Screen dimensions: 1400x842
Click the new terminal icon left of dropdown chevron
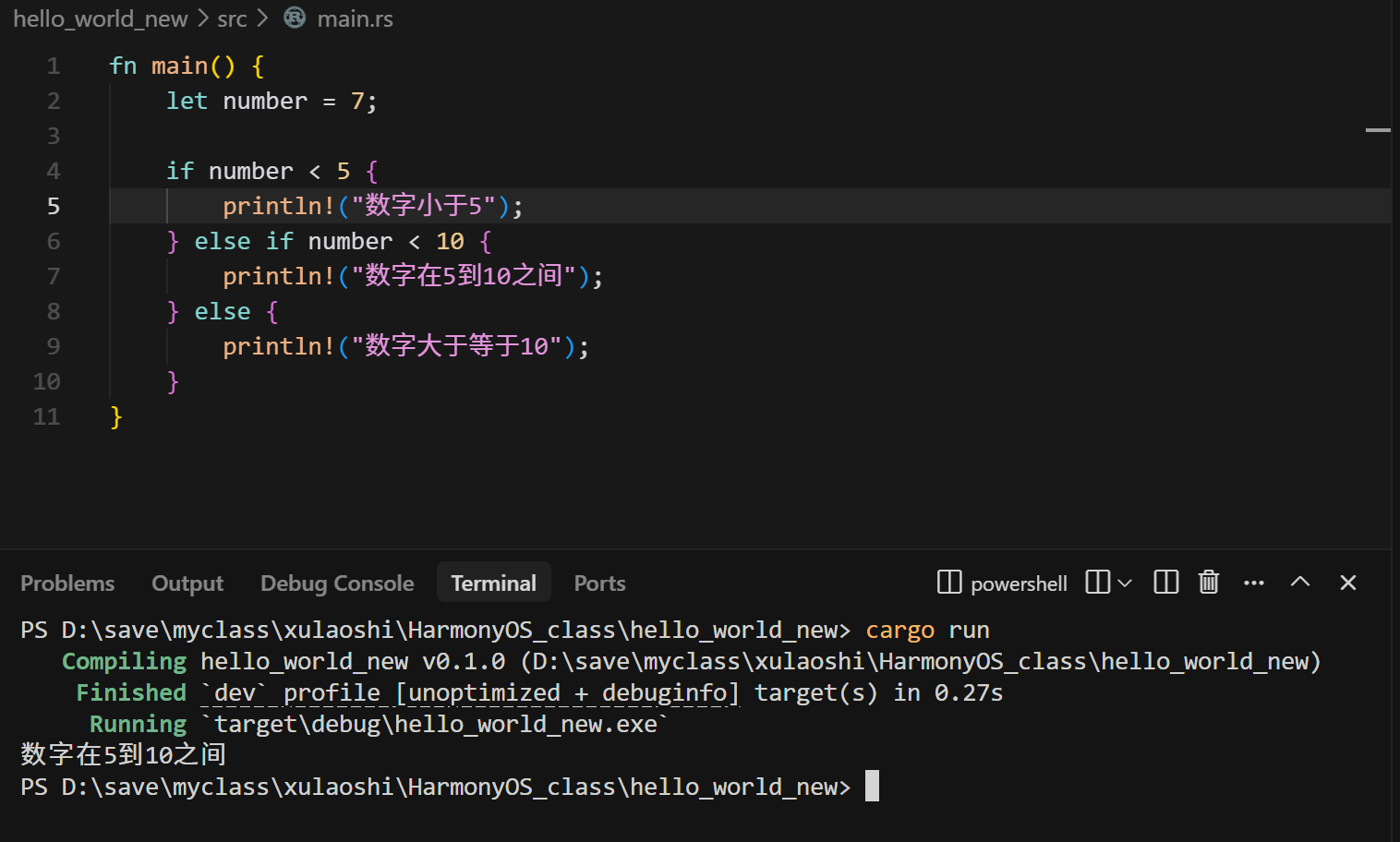pyautogui.click(x=1098, y=582)
